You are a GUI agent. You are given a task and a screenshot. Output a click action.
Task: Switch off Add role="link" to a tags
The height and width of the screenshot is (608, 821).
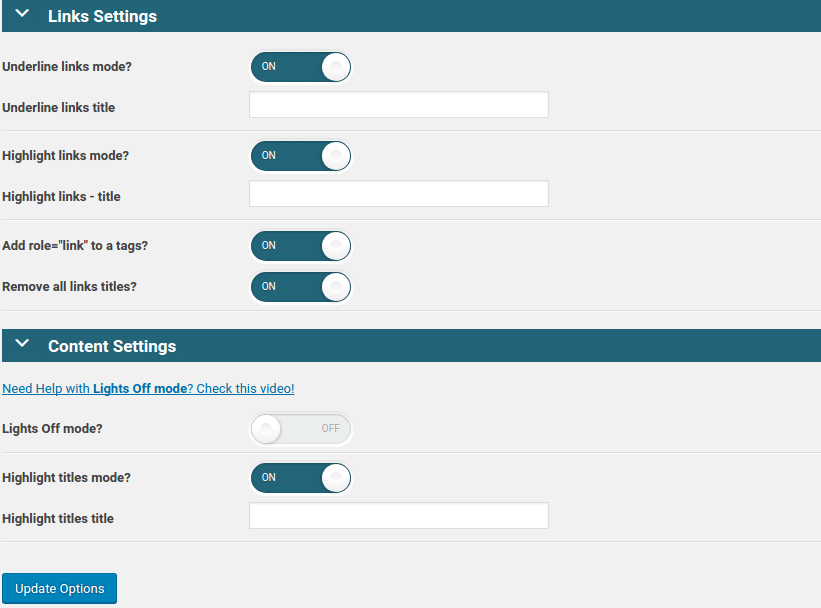pyautogui.click(x=300, y=246)
